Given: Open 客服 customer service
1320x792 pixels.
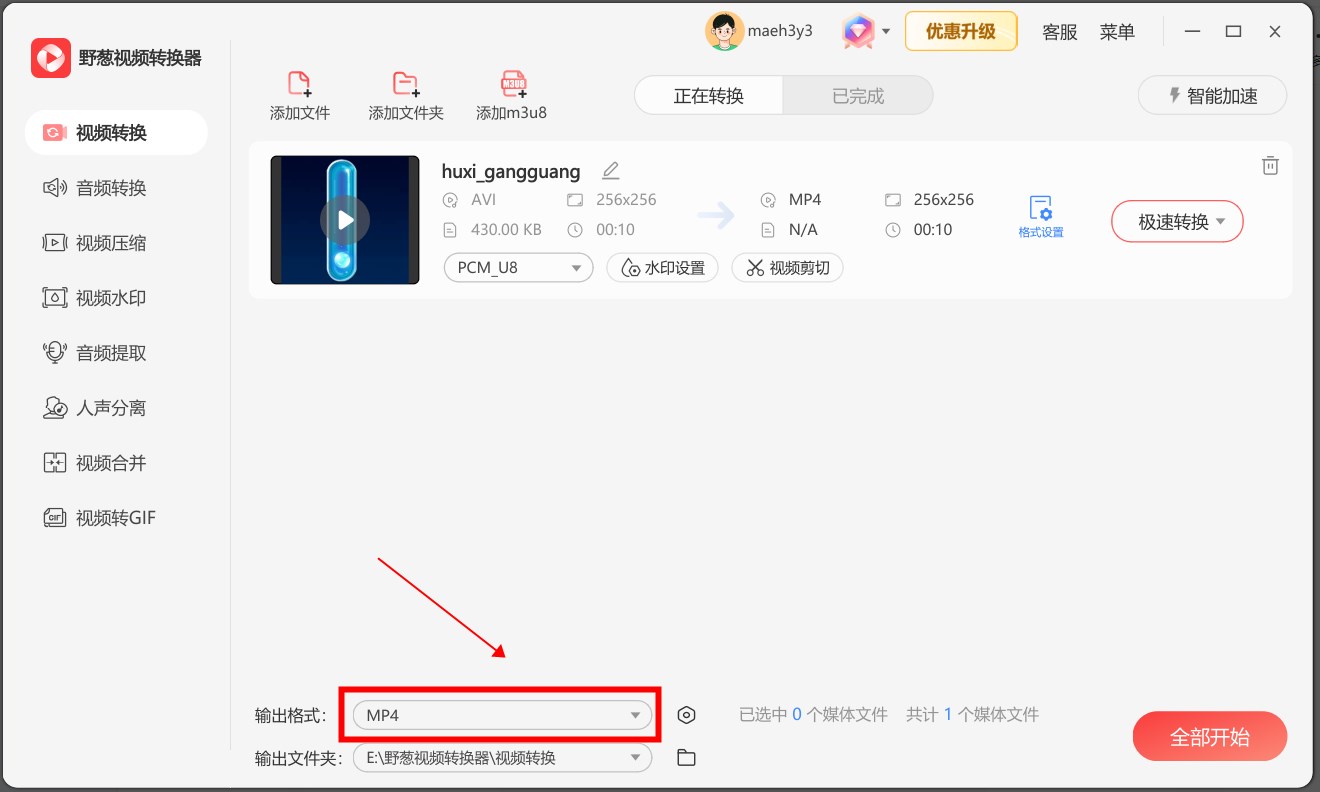Looking at the screenshot, I should 1060,32.
